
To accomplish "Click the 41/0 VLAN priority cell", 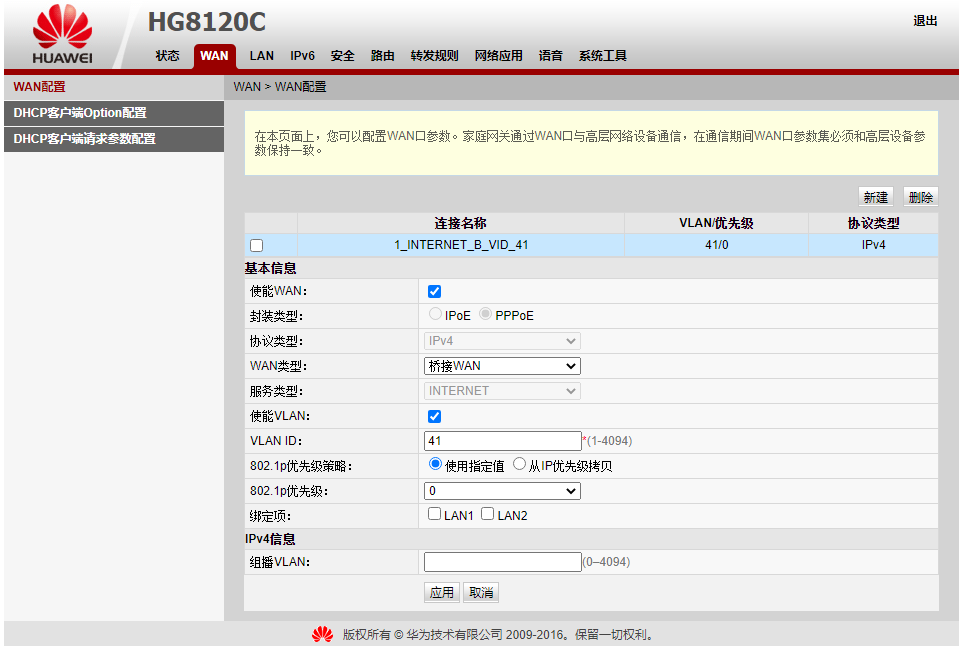I will (x=717, y=245).
